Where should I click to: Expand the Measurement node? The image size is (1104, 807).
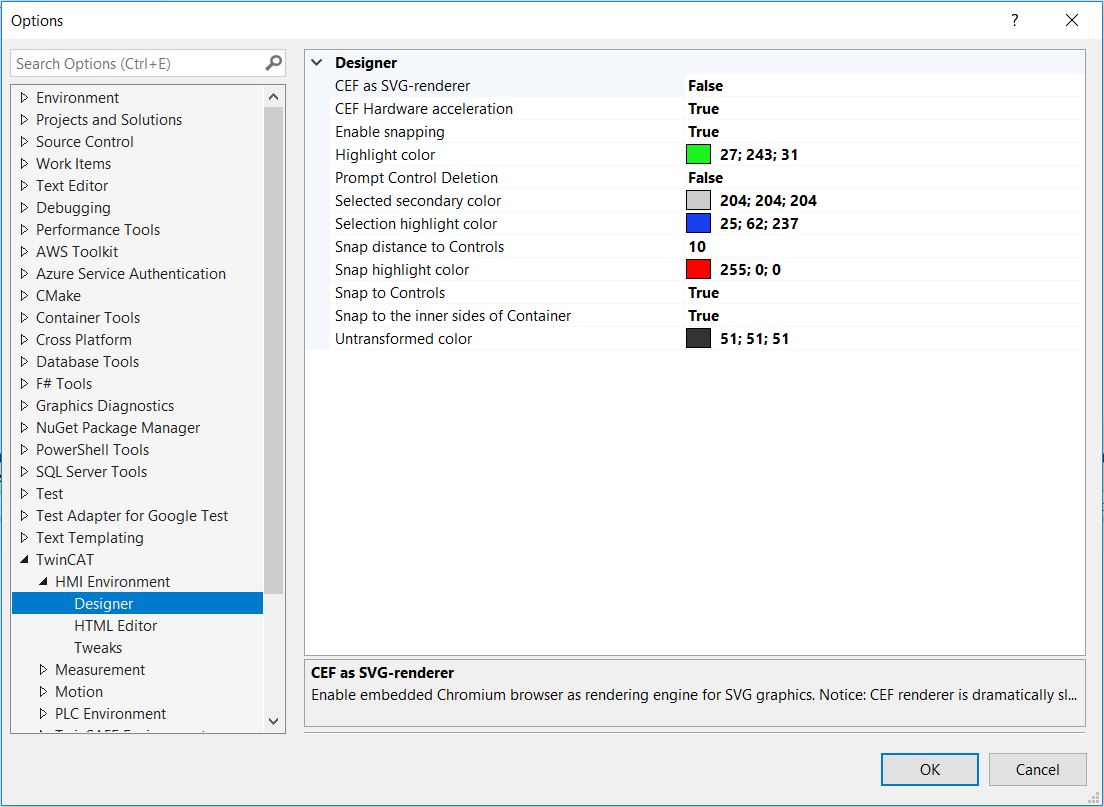click(x=43, y=669)
